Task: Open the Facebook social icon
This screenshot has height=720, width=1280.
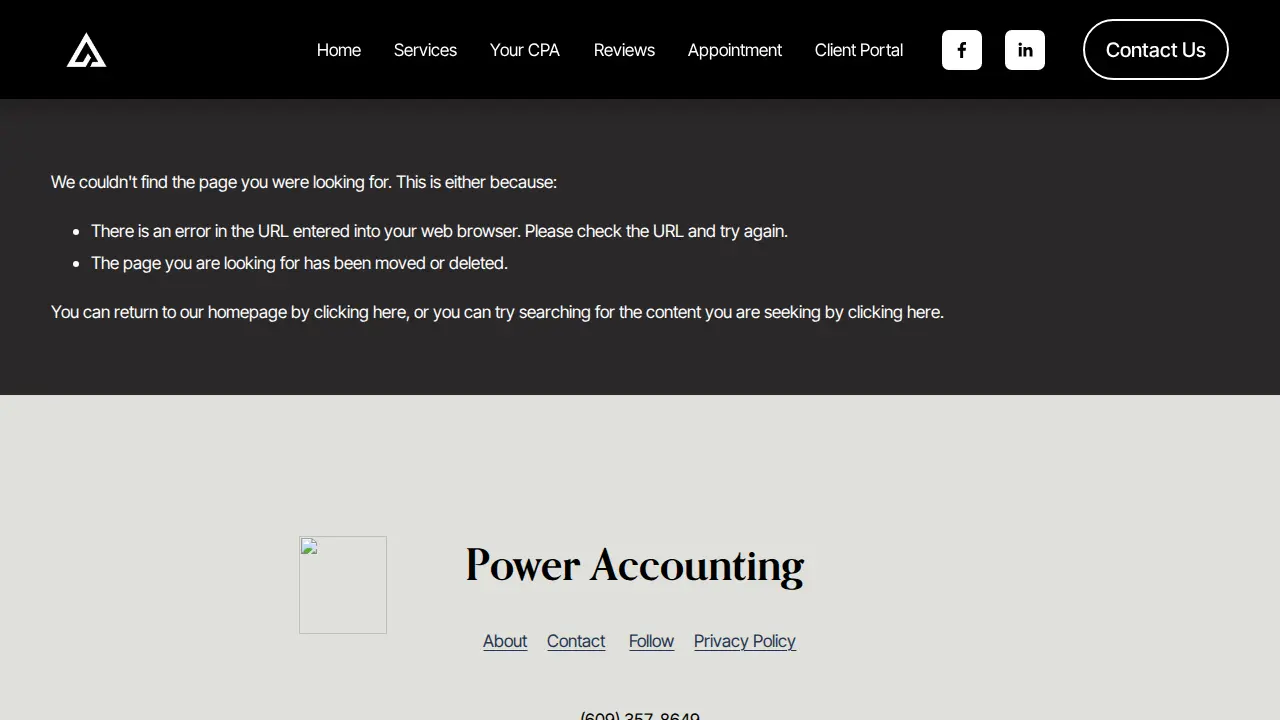Action: point(962,50)
